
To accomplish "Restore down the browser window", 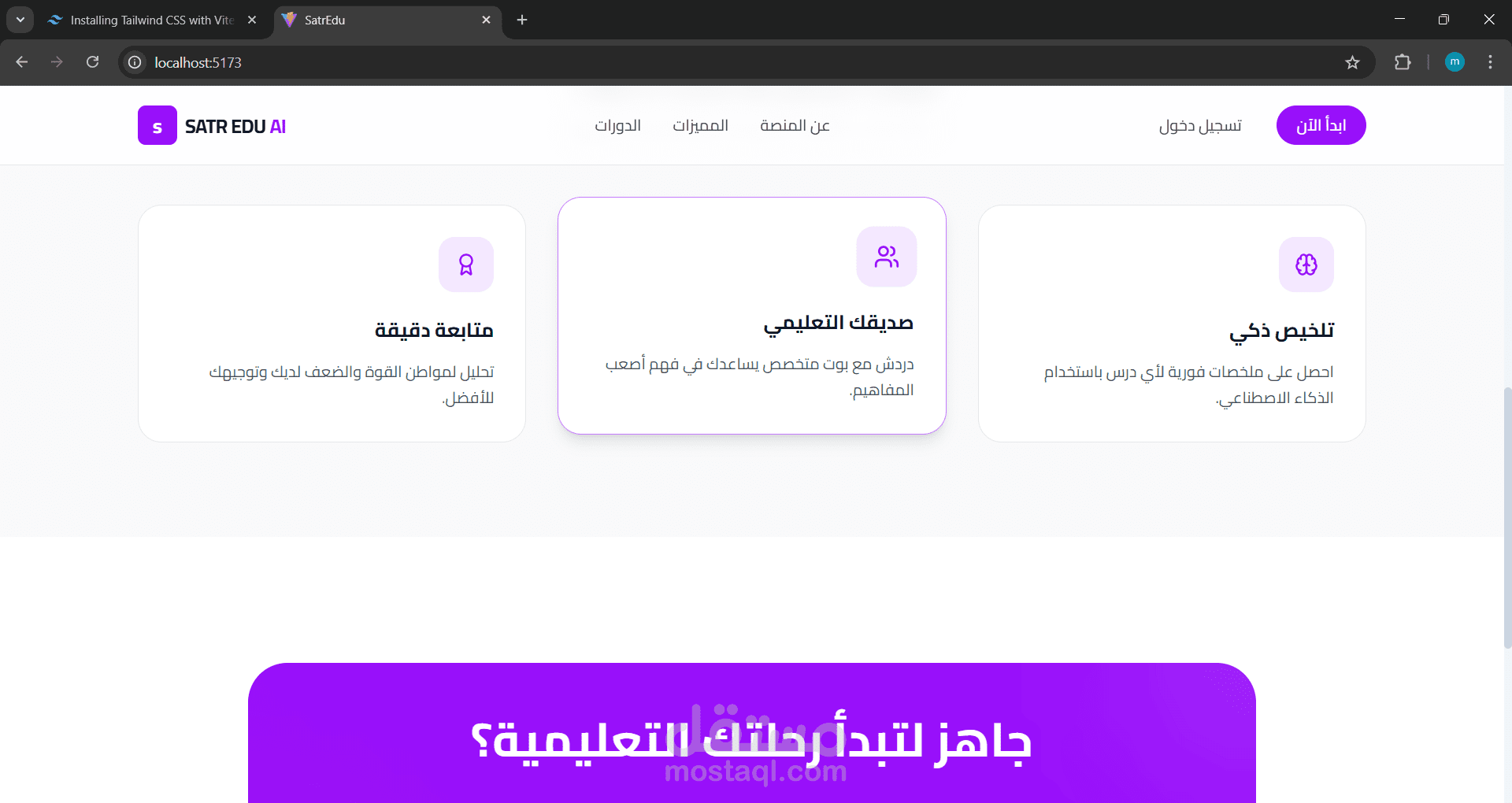I will point(1443,20).
